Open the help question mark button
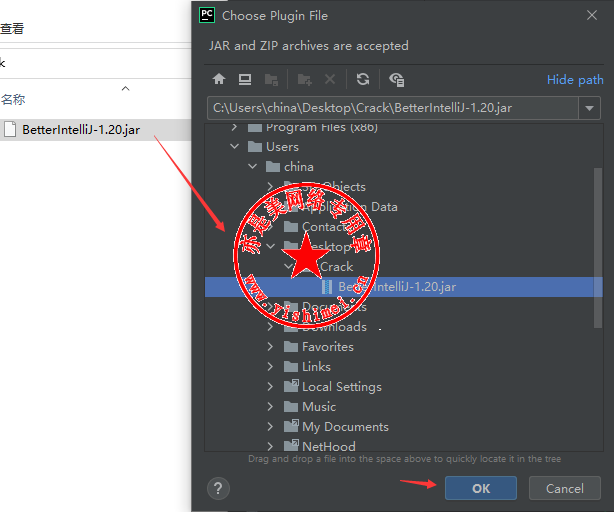Viewport: 614px width, 512px height. (x=218, y=488)
